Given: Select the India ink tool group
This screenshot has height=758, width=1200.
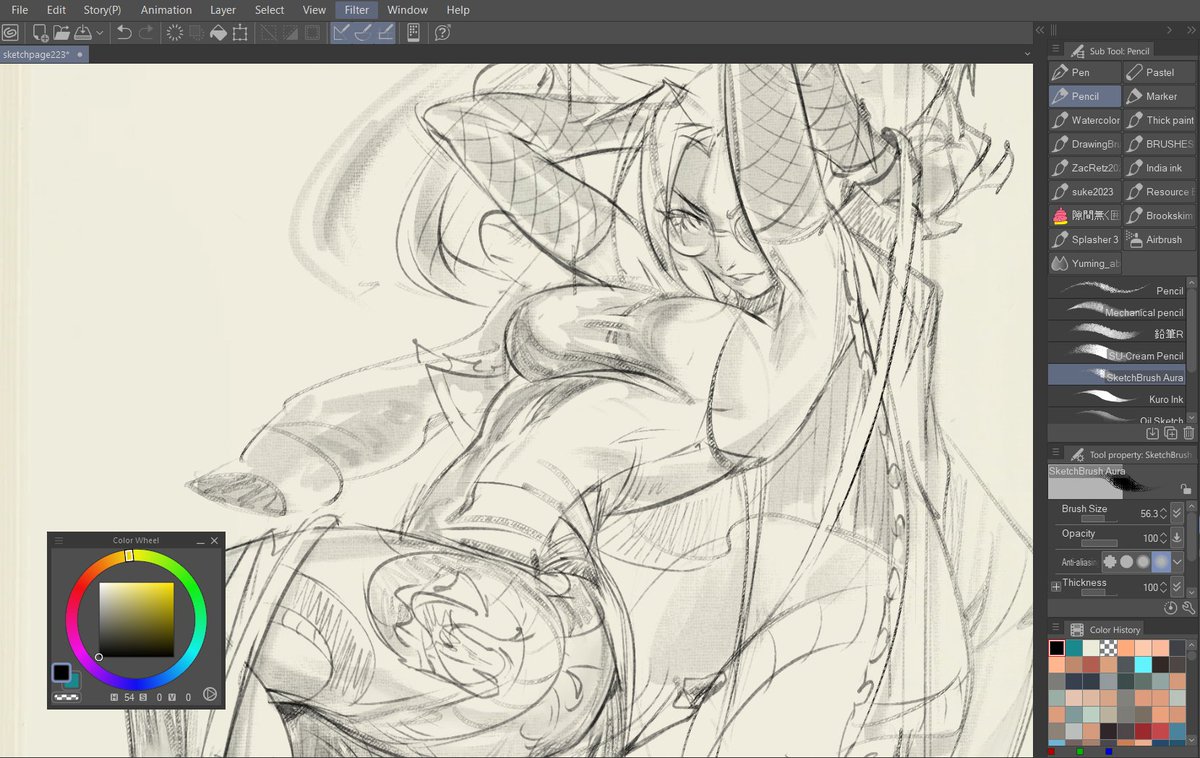Looking at the screenshot, I should (x=1159, y=168).
